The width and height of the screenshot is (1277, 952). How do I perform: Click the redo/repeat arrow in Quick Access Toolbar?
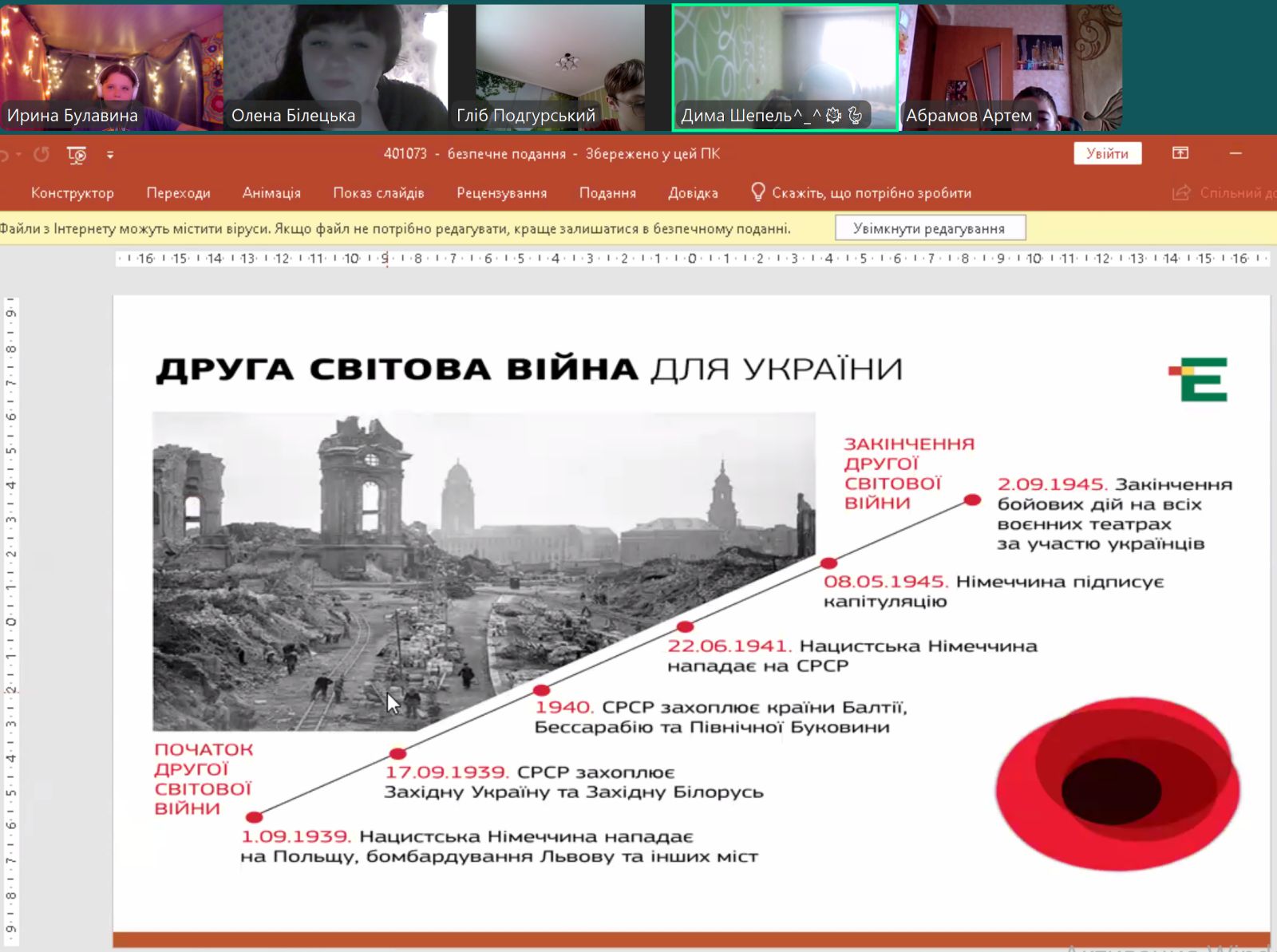(x=42, y=154)
